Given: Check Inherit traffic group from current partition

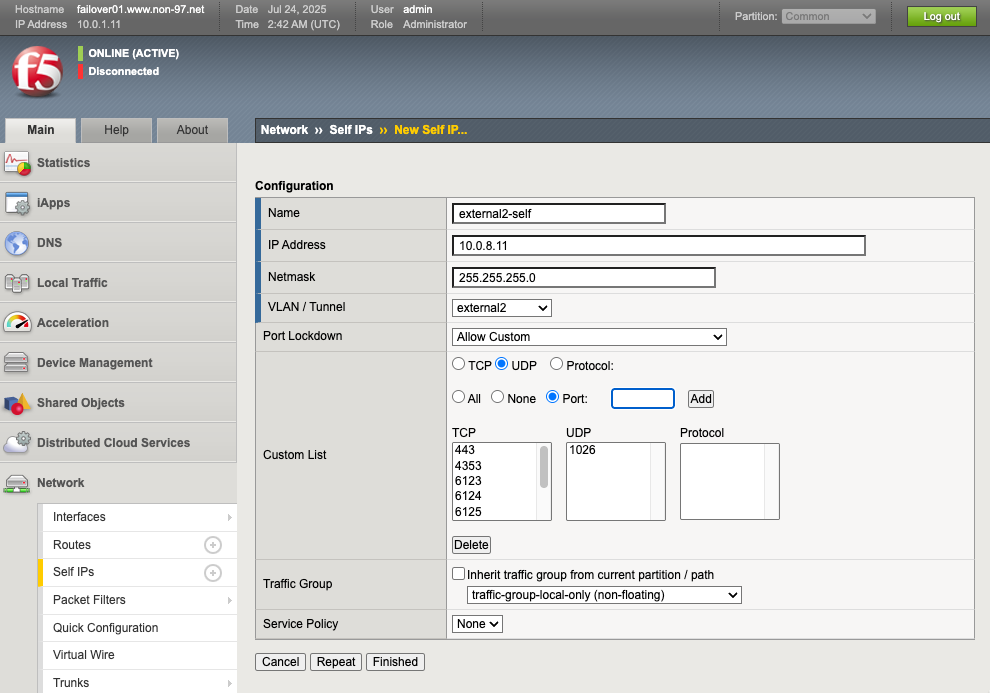Looking at the screenshot, I should click(x=459, y=574).
